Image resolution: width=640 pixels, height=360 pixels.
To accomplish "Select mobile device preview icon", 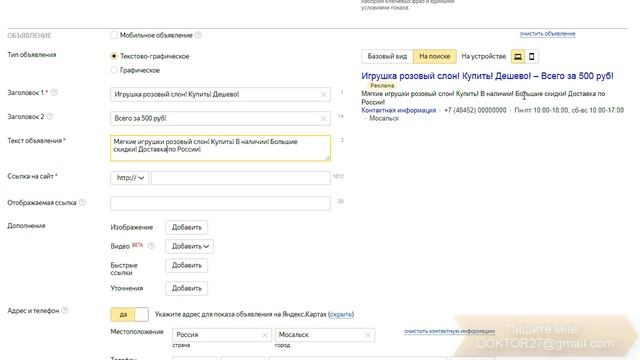I will coord(531,56).
